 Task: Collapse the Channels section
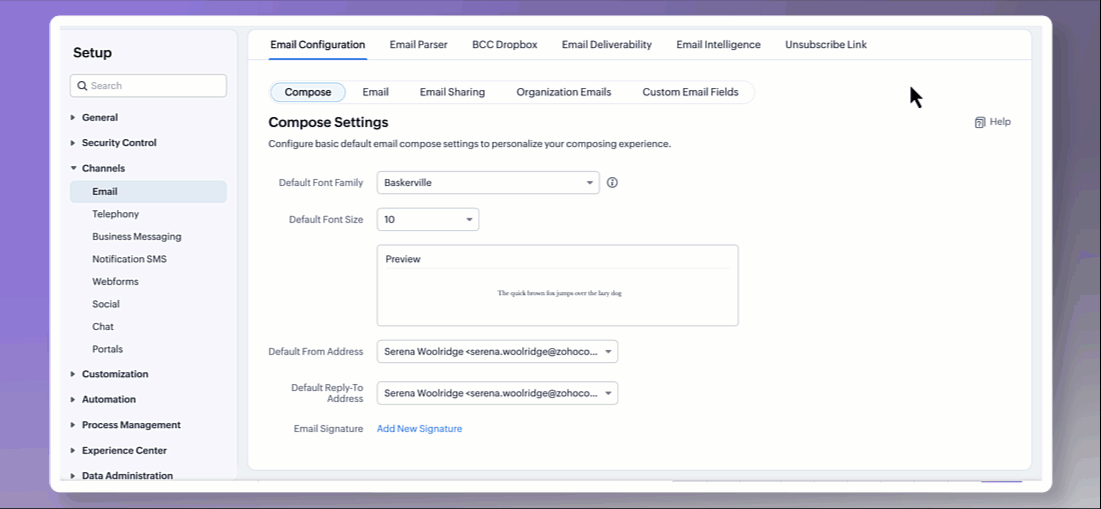pyautogui.click(x=103, y=168)
